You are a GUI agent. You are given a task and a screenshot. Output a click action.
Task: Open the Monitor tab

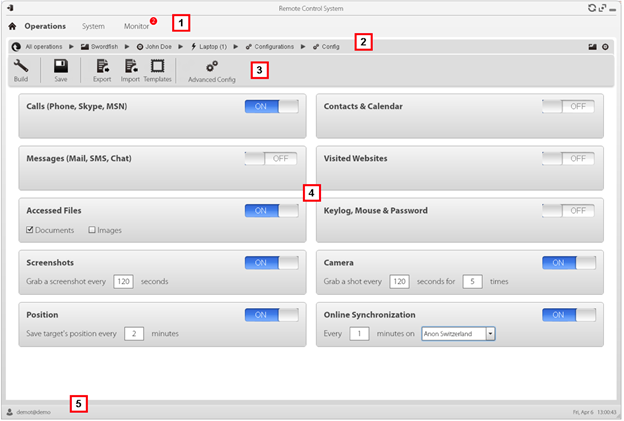tap(137, 26)
